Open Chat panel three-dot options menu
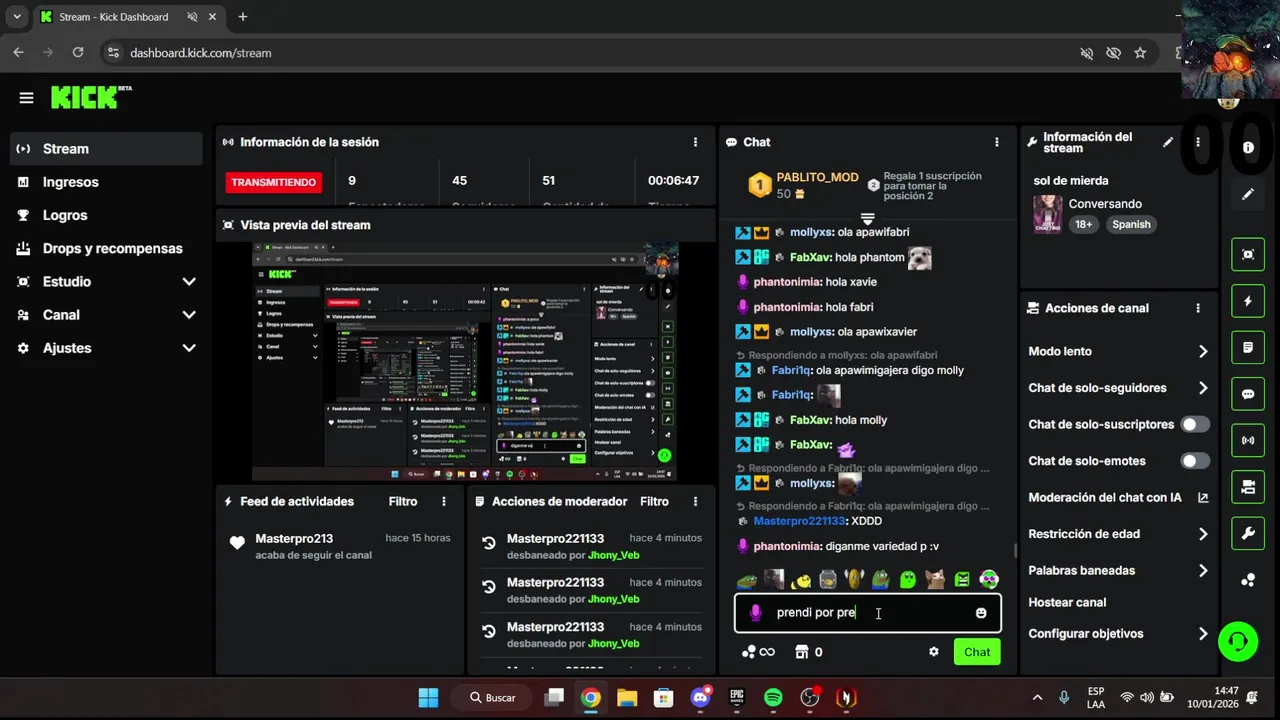The width and height of the screenshot is (1280, 720). coord(996,142)
